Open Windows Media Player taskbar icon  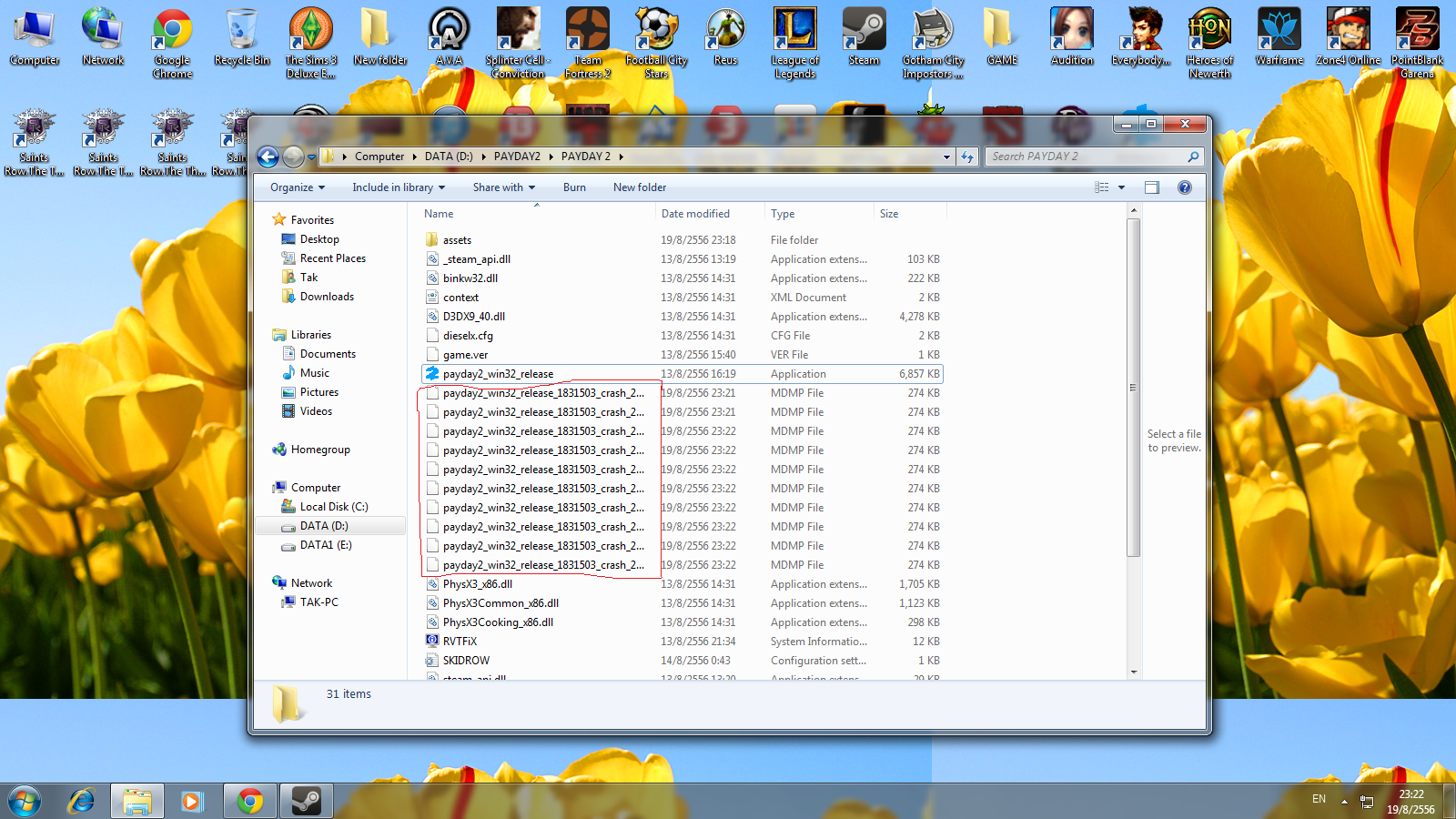point(191,801)
